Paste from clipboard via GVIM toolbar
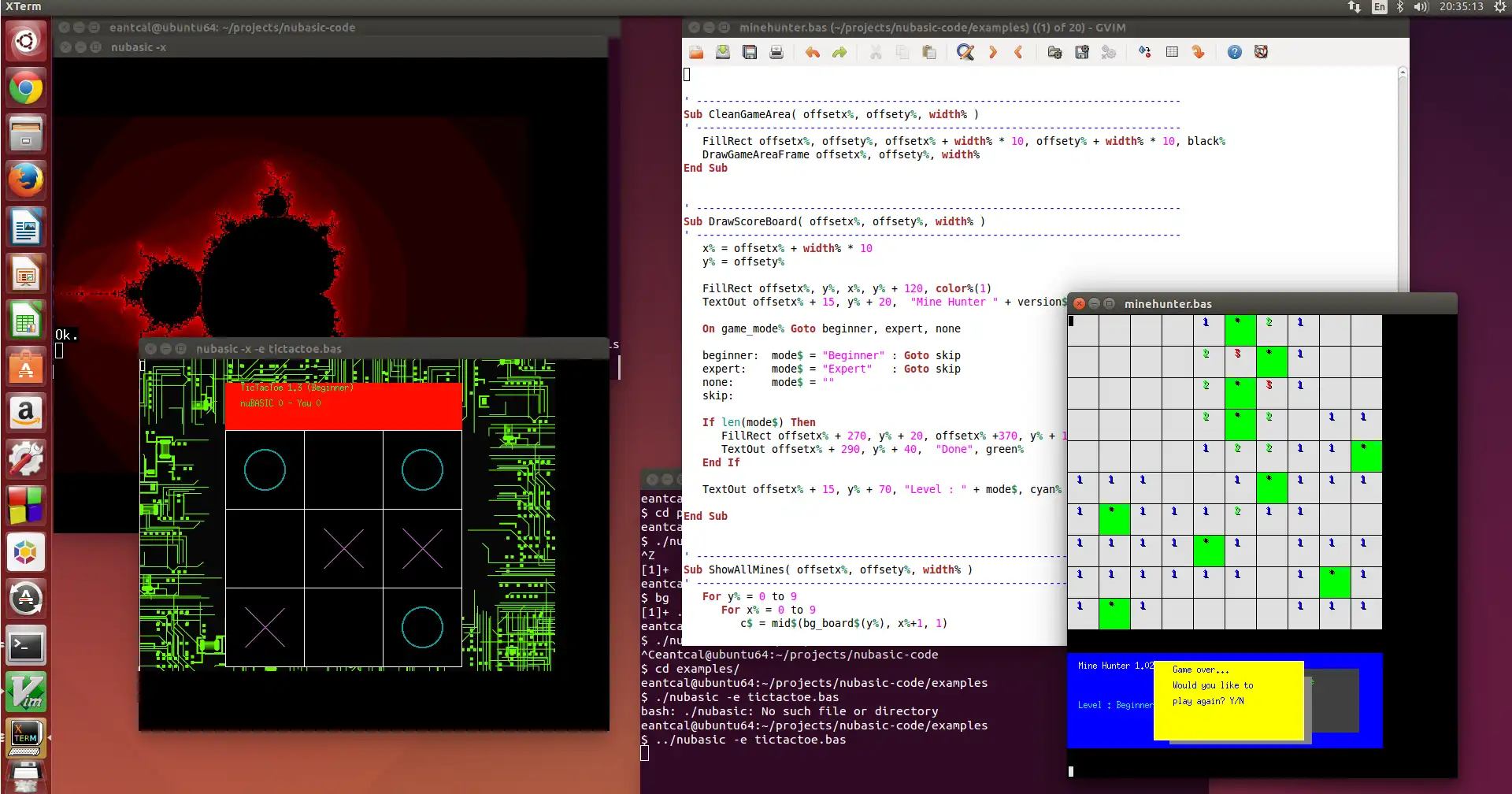The image size is (1512, 794). [929, 52]
